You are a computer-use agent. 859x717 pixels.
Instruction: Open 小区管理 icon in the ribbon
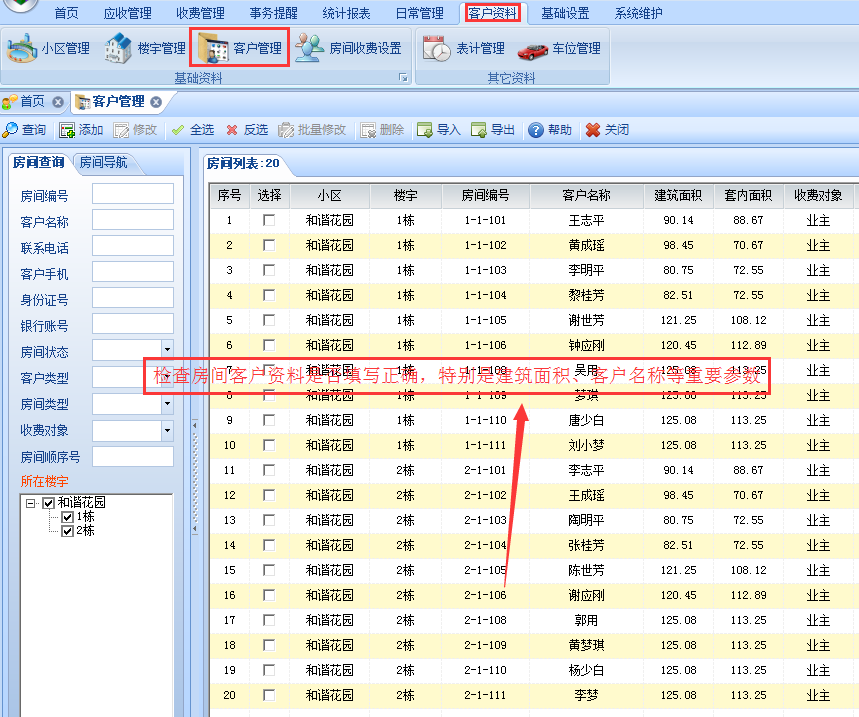point(22,48)
